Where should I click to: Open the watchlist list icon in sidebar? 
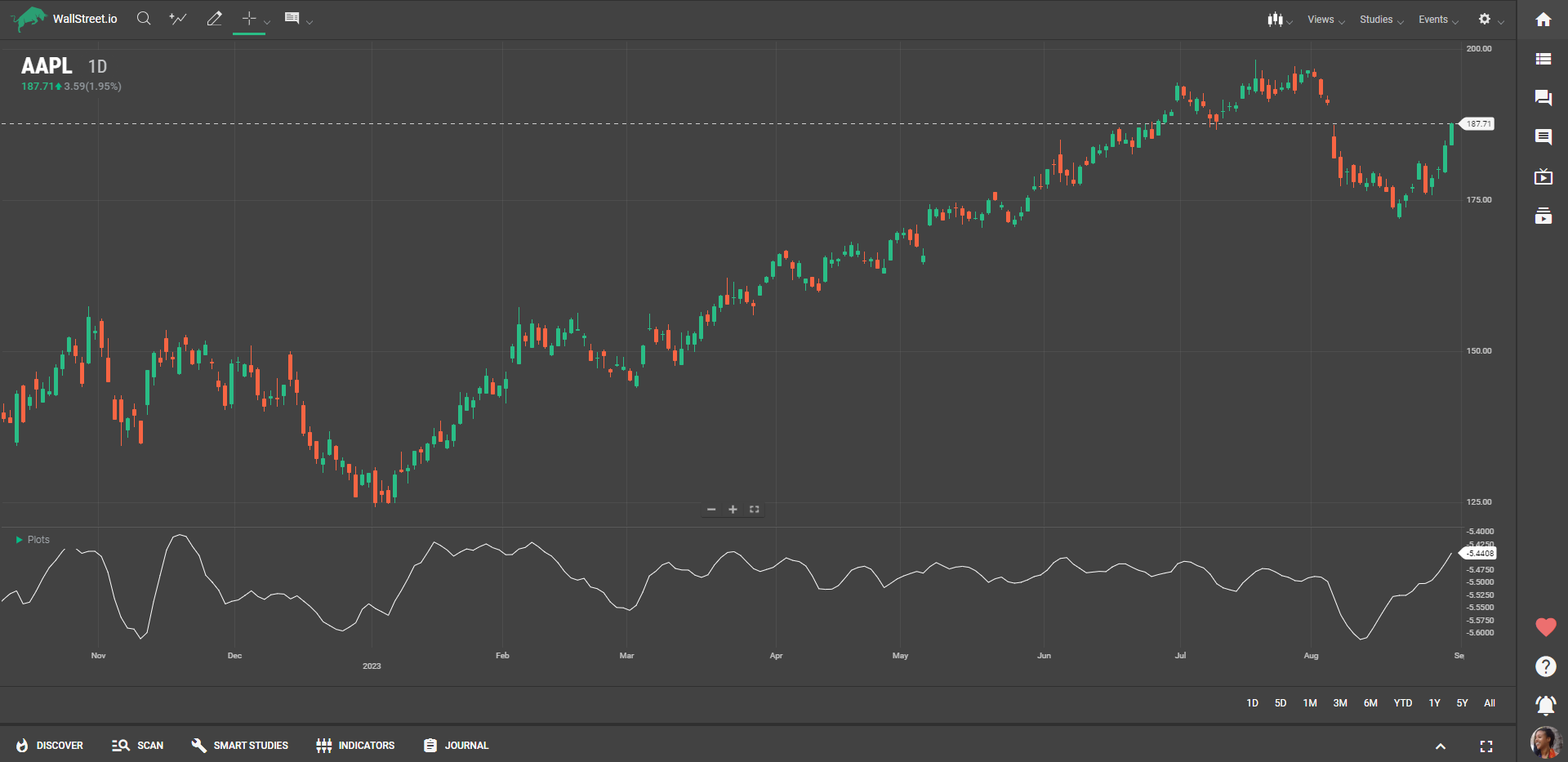(x=1543, y=59)
